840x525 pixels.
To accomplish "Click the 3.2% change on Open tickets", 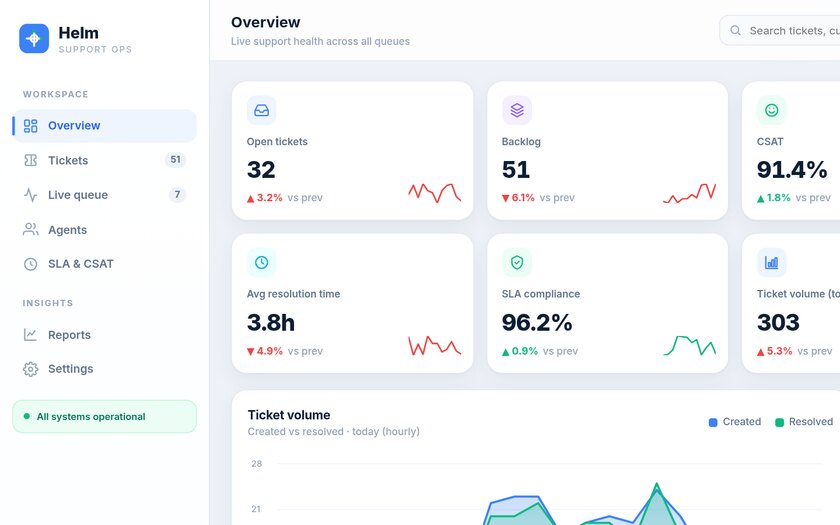I will click(x=265, y=198).
